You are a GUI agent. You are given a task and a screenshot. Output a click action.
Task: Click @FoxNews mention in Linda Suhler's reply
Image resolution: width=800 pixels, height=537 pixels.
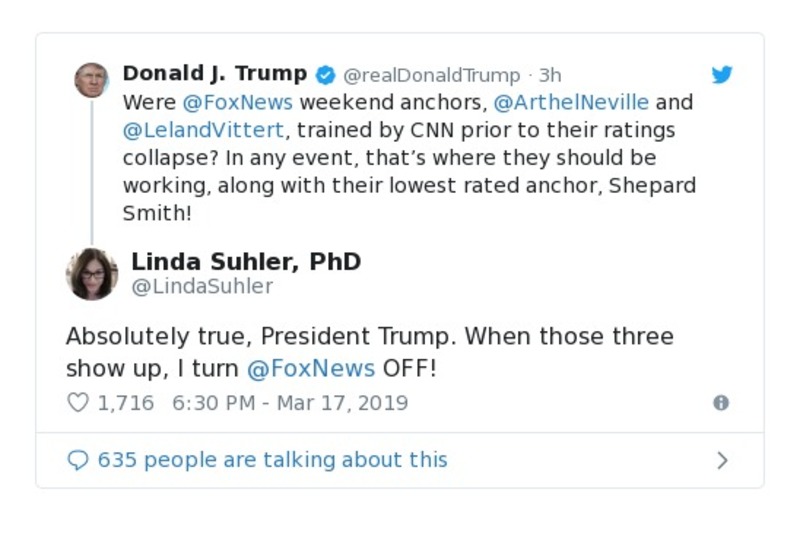[310, 368]
